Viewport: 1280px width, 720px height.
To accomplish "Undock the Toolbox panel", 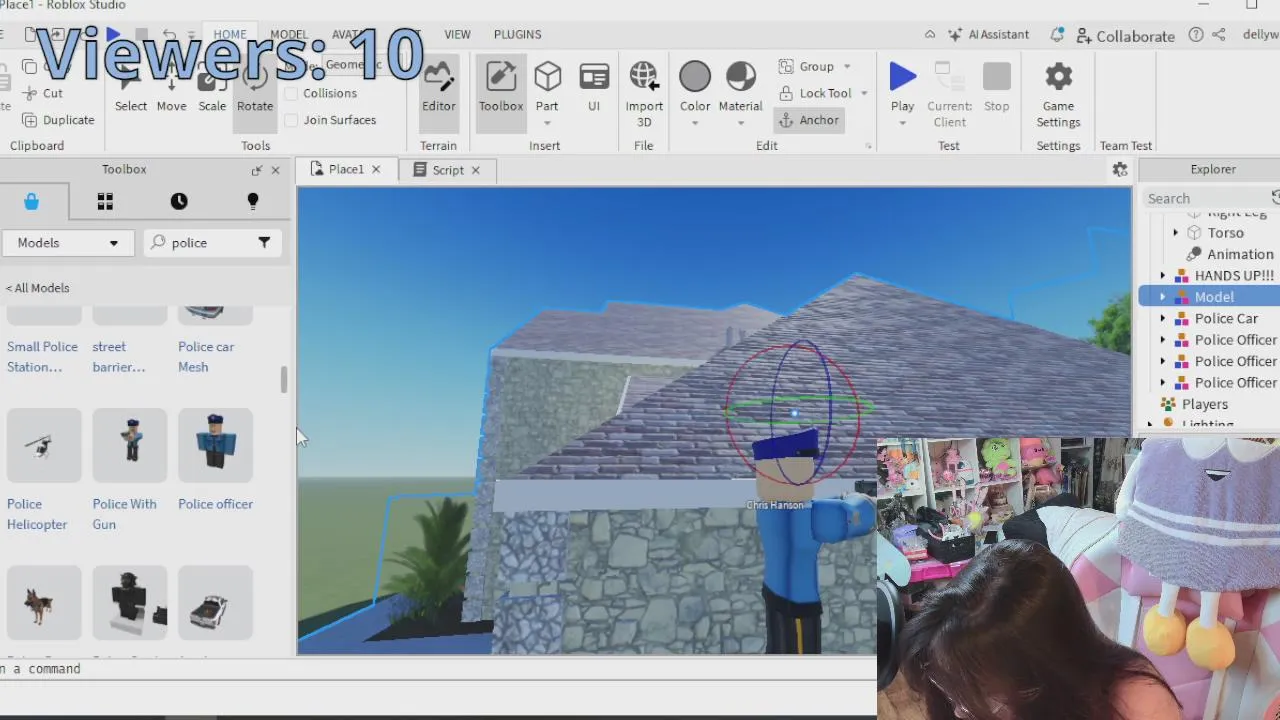I will pyautogui.click(x=256, y=170).
